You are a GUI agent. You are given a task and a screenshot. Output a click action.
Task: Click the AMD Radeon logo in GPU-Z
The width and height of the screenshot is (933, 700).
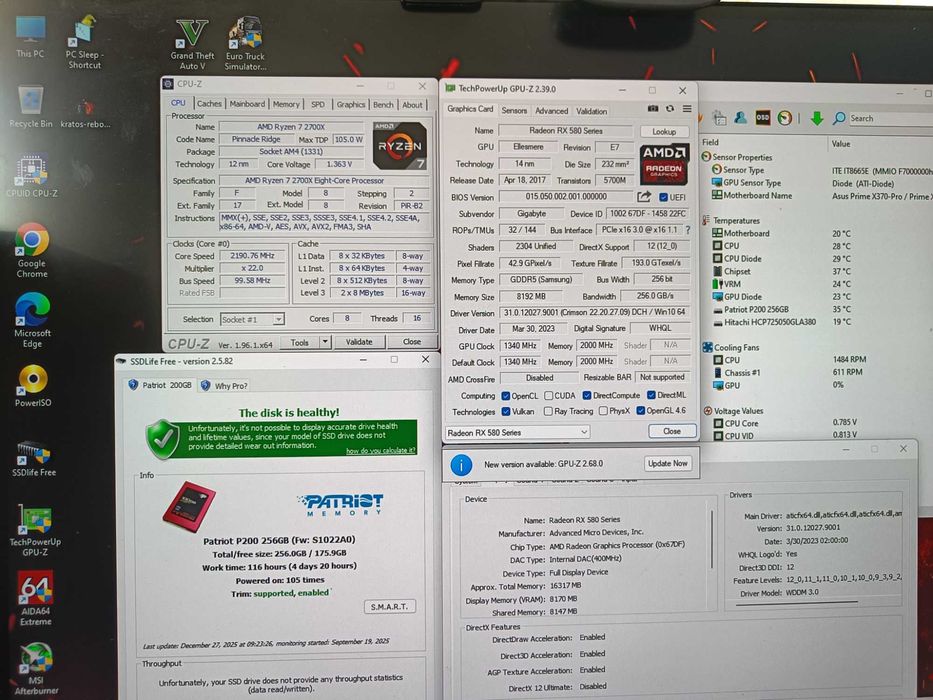point(664,164)
